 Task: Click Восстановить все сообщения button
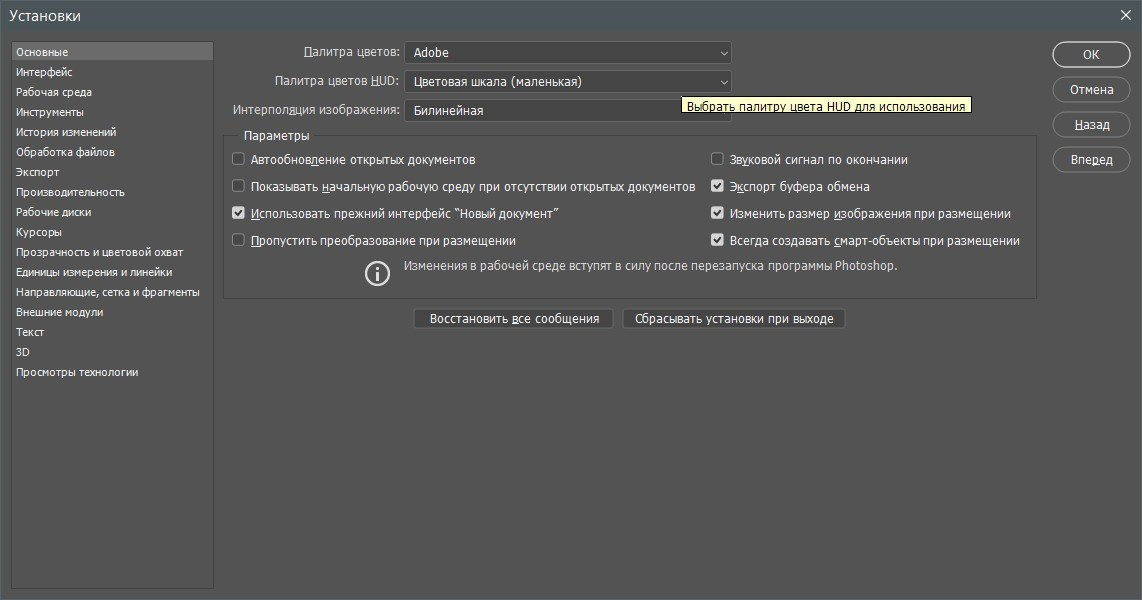click(513, 319)
